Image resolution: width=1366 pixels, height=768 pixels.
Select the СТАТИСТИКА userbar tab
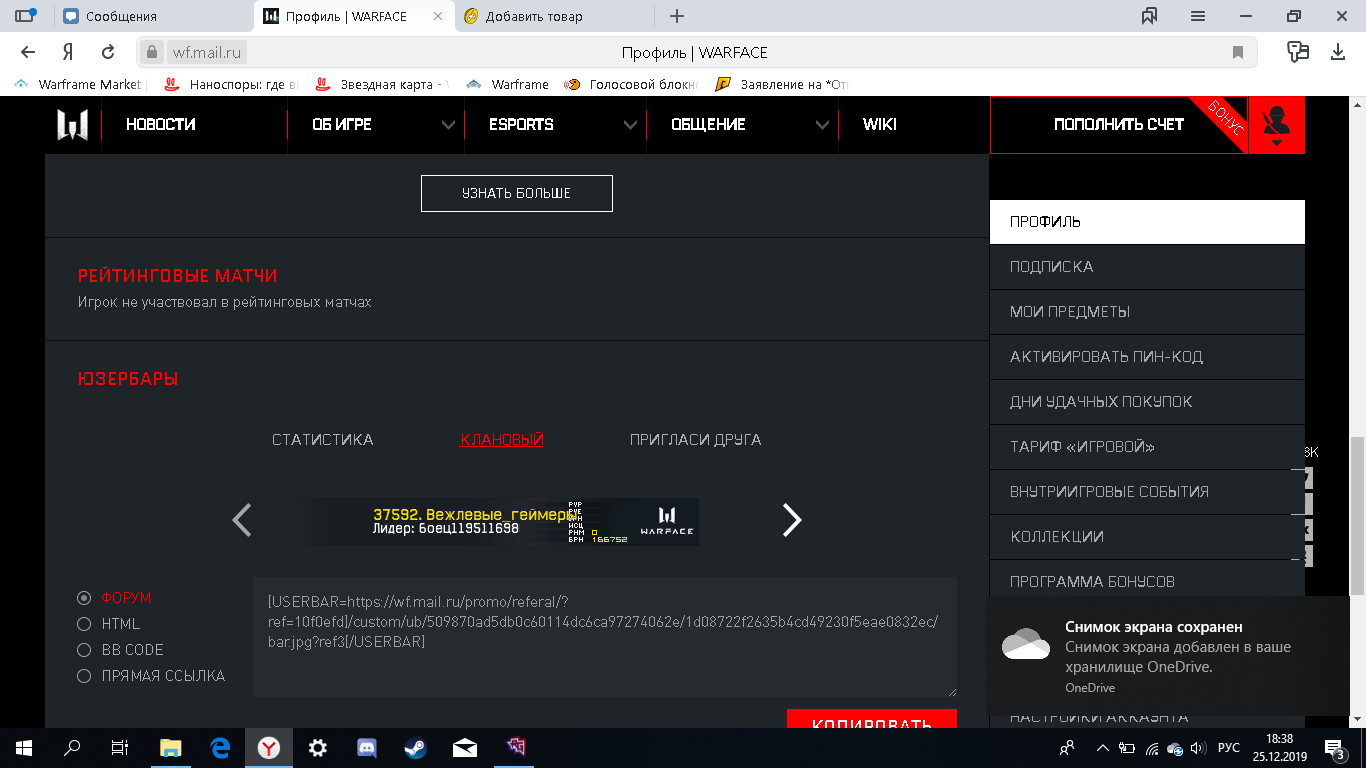[323, 440]
